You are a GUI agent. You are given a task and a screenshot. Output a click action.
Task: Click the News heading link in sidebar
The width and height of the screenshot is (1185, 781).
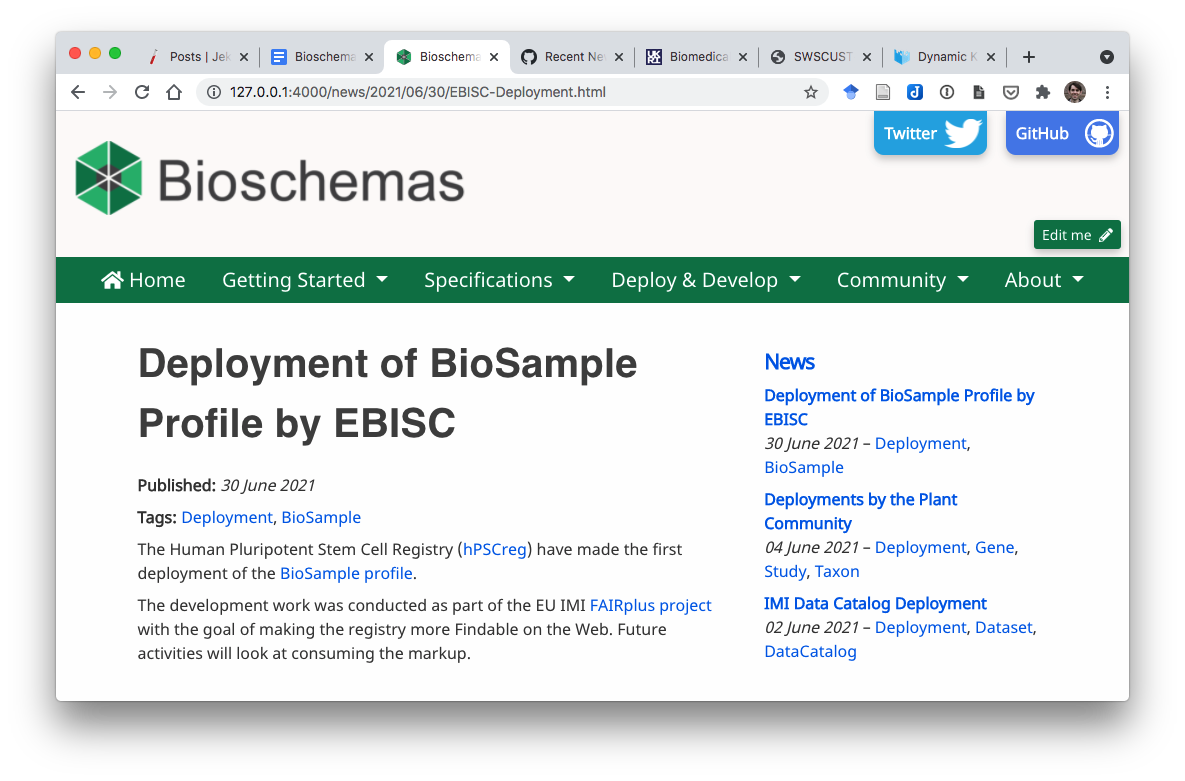[x=789, y=361]
